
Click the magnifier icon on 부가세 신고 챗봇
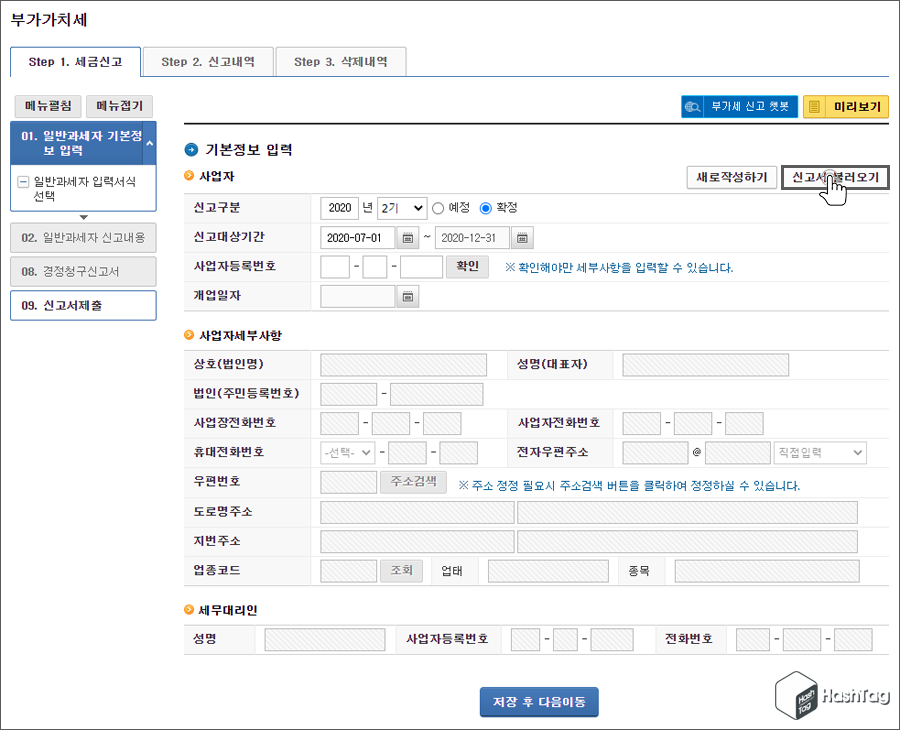click(693, 106)
